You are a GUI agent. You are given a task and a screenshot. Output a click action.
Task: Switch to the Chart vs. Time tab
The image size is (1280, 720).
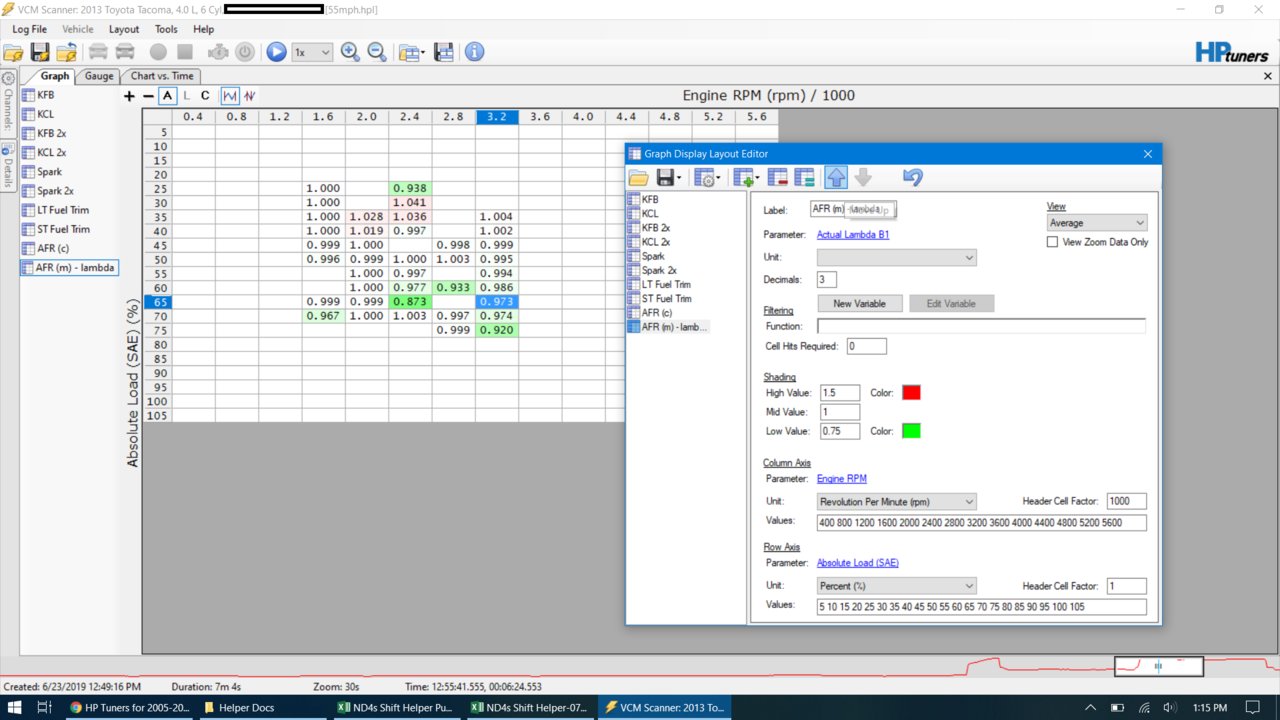[161, 76]
